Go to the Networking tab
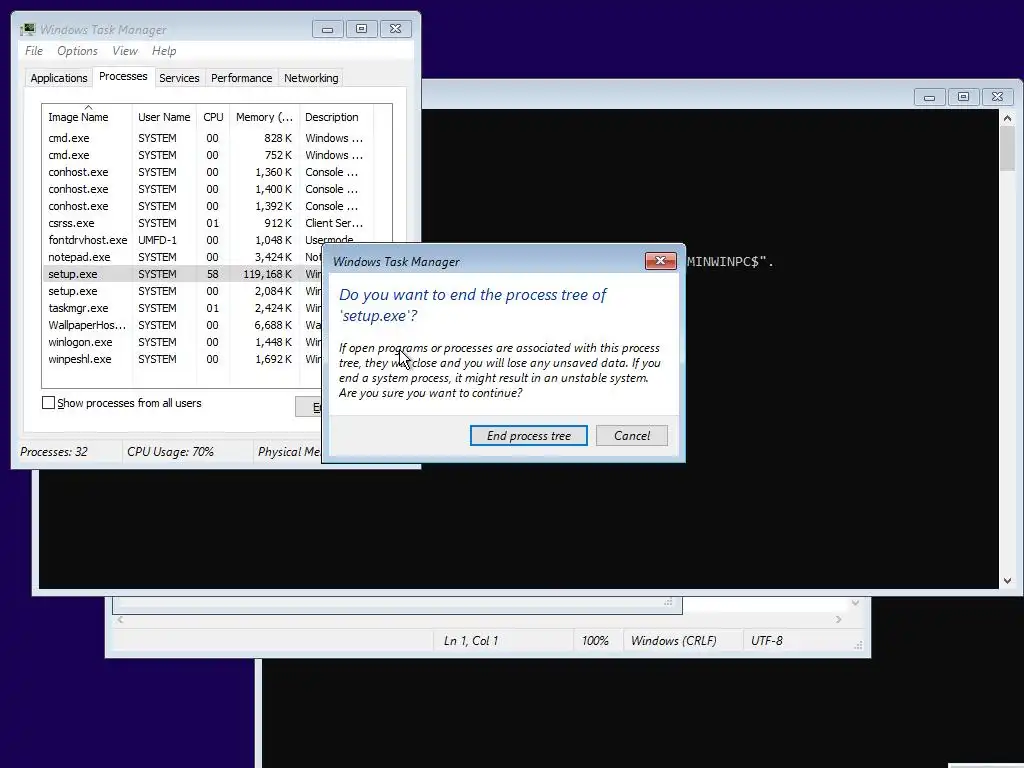The image size is (1024, 768). pos(311,78)
